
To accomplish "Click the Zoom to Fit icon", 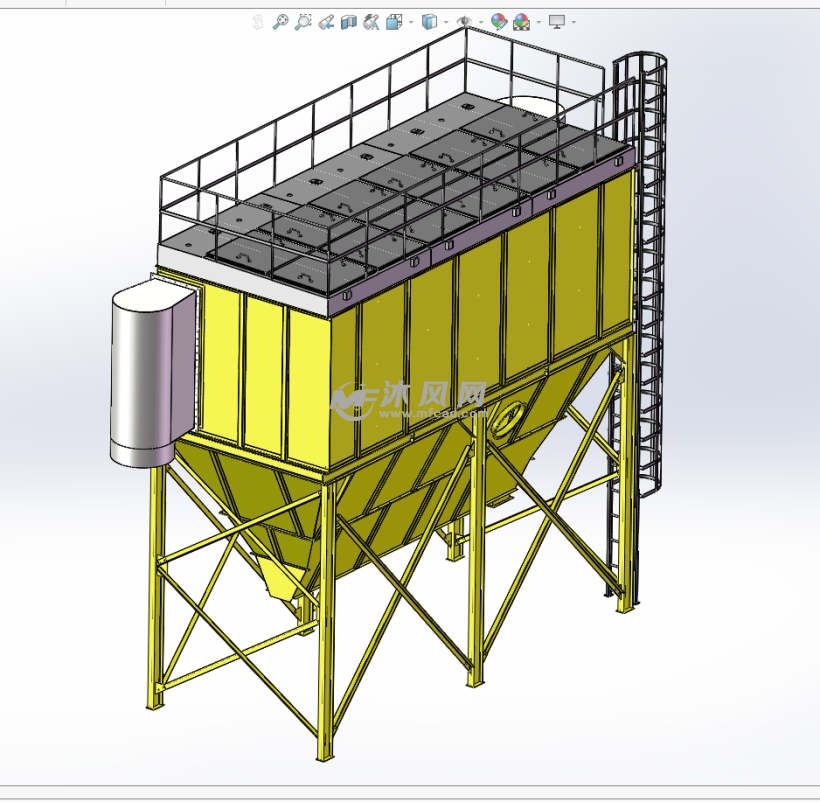I will click(281, 21).
